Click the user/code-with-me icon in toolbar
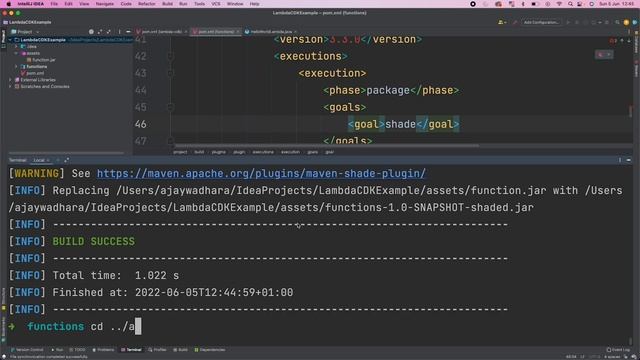The width and height of the screenshot is (640, 360). point(501,22)
